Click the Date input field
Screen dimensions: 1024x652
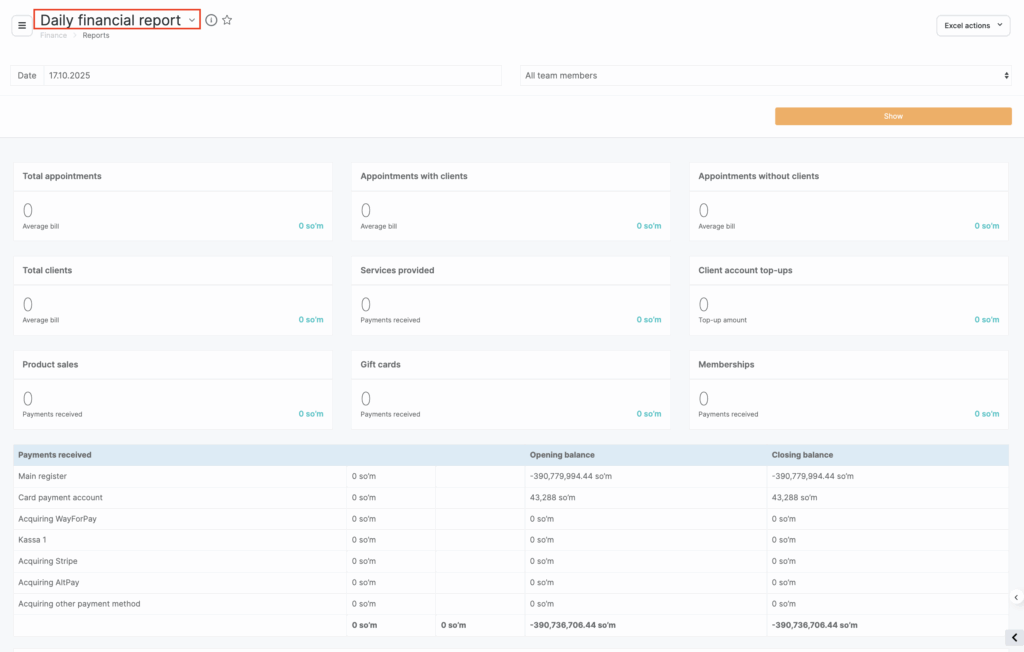click(x=271, y=75)
